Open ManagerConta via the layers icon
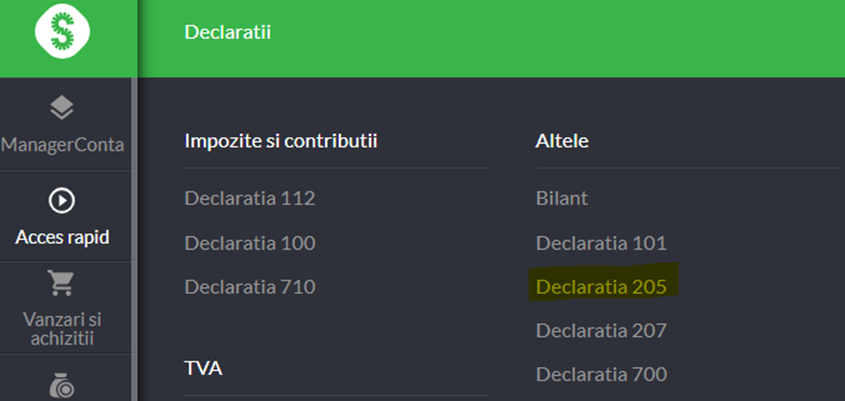Viewport: 845px width, 401px height. [62, 107]
